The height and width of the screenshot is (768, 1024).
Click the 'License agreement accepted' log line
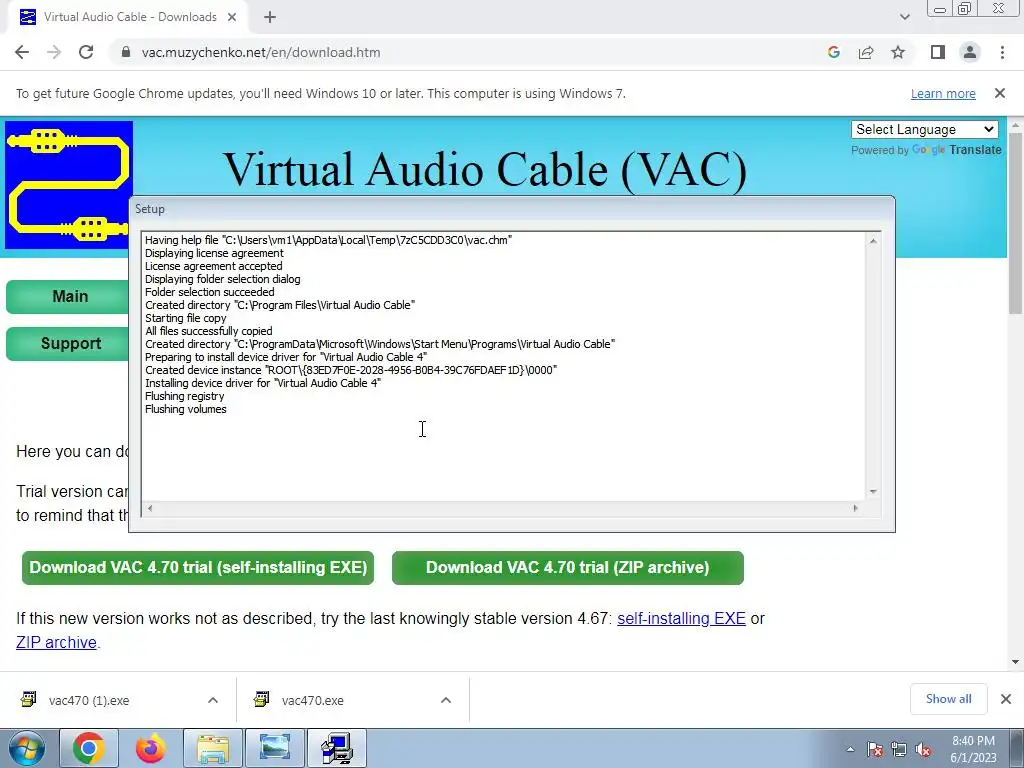[214, 266]
